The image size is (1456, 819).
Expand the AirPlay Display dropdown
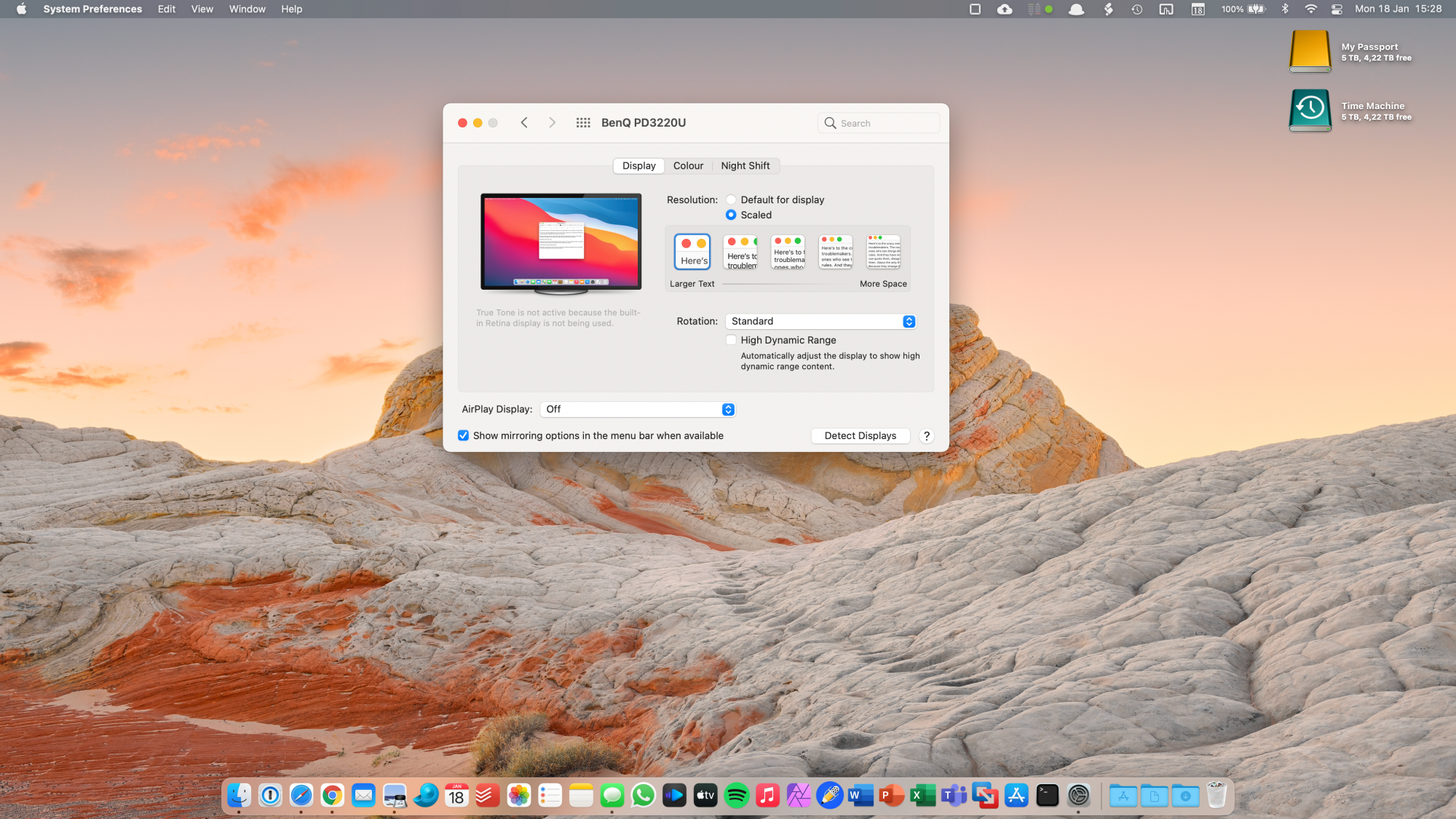(x=638, y=410)
